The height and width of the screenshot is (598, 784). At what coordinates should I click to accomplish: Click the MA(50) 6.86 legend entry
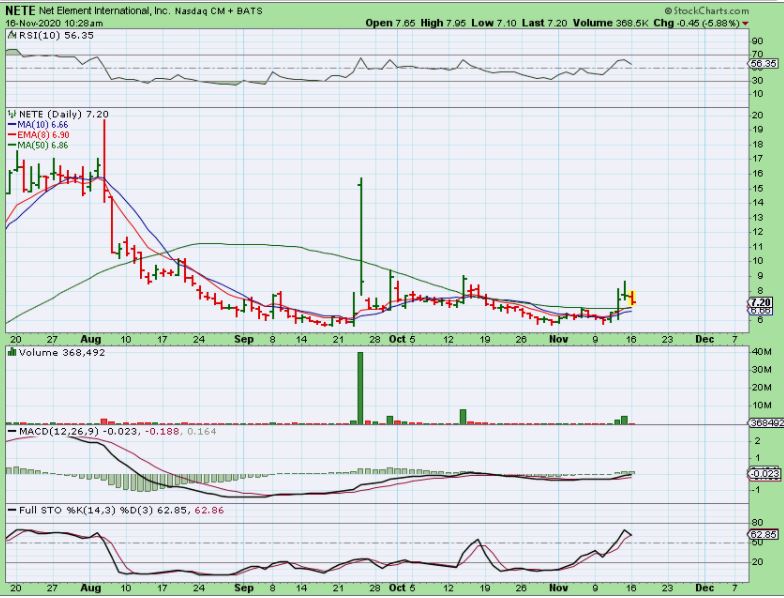(x=38, y=146)
